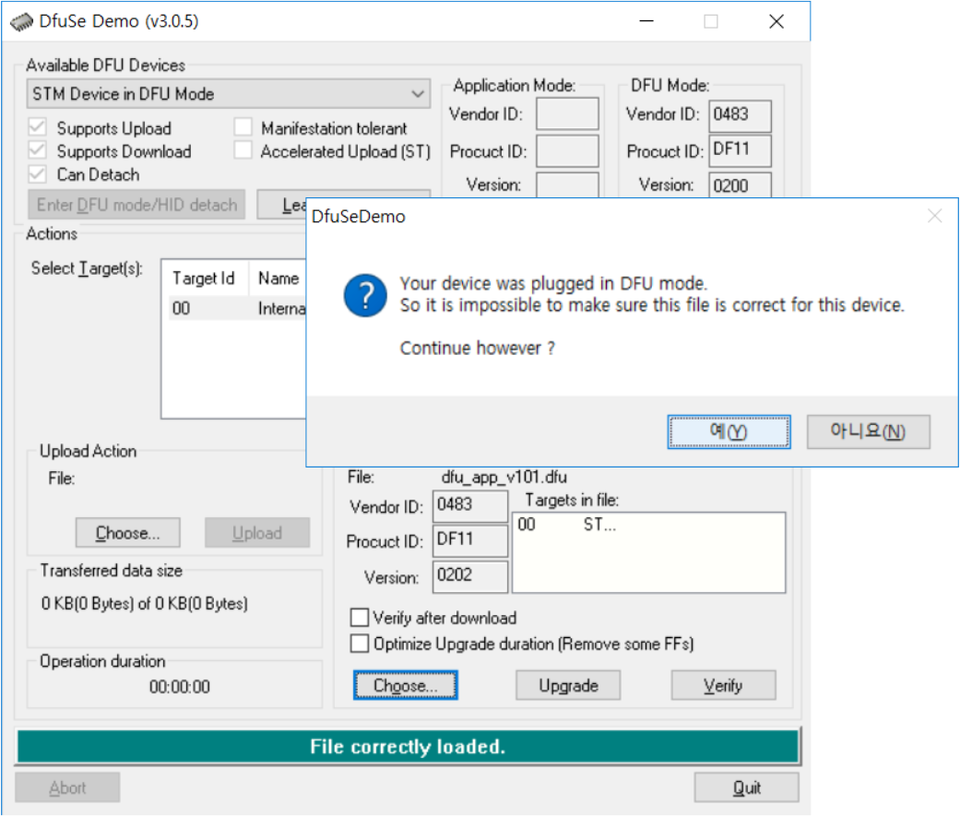Screen dimensions: 960x816
Task: Enable Accelerated Upload (ST)
Action: point(243,150)
